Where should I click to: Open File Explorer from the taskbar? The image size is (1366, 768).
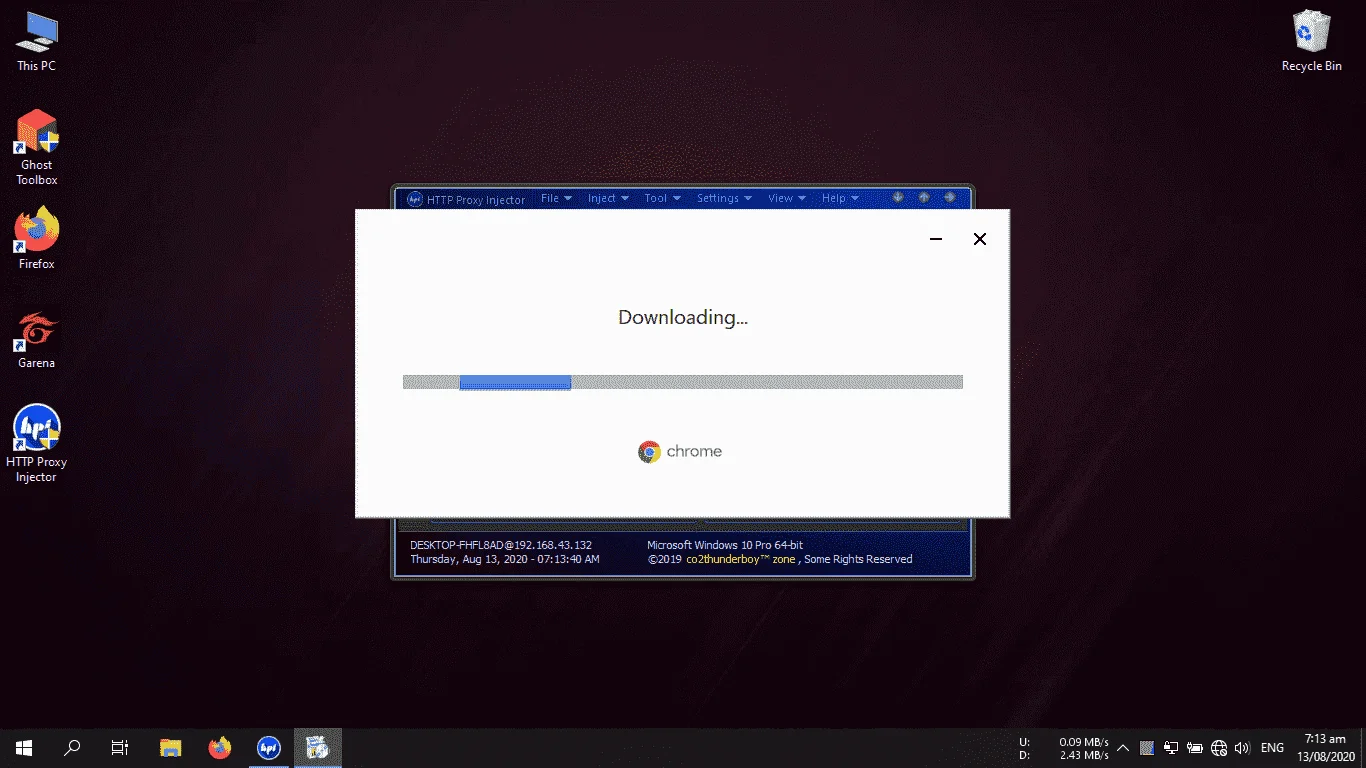(171, 747)
